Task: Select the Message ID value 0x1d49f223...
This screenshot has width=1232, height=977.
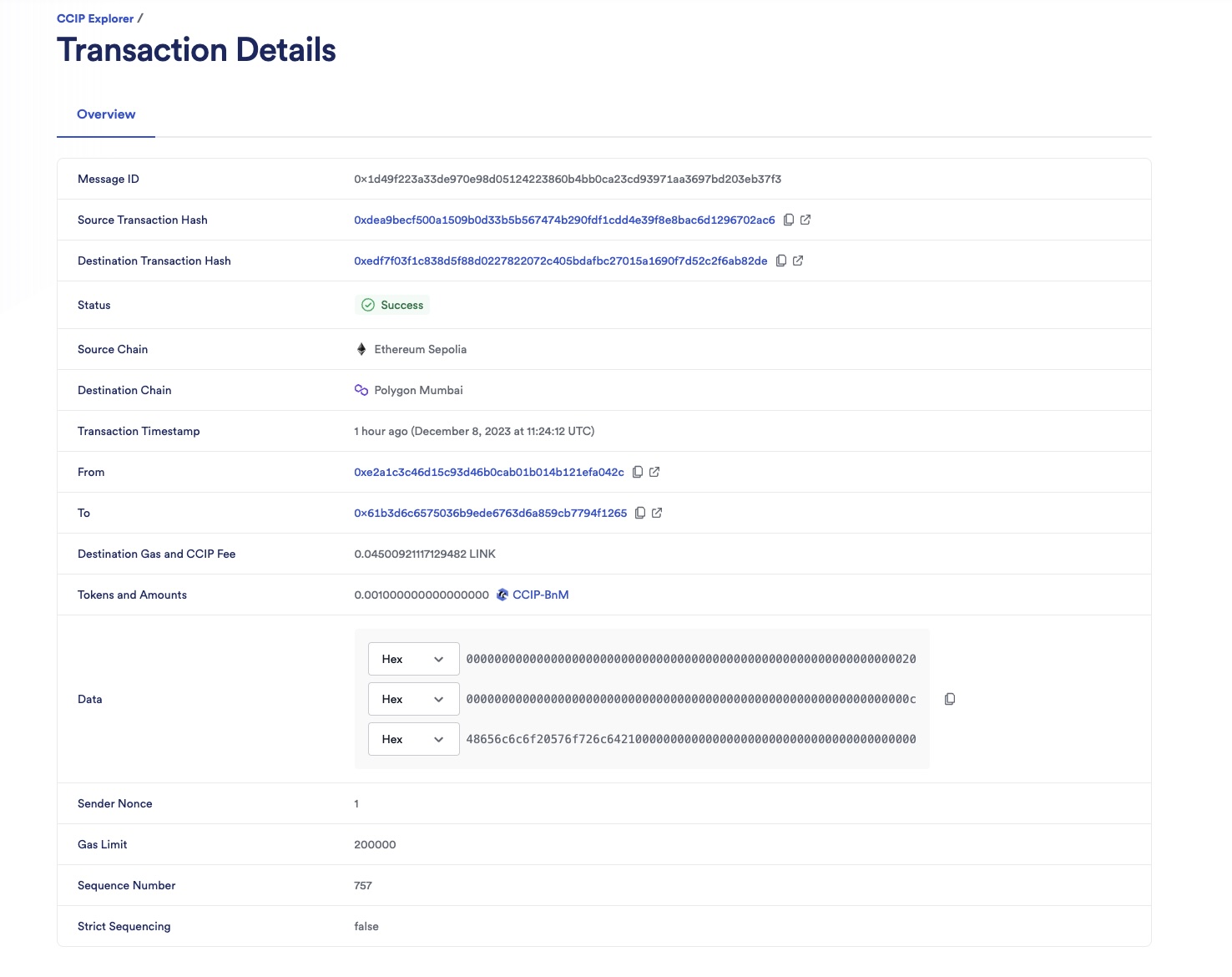Action: (x=568, y=180)
